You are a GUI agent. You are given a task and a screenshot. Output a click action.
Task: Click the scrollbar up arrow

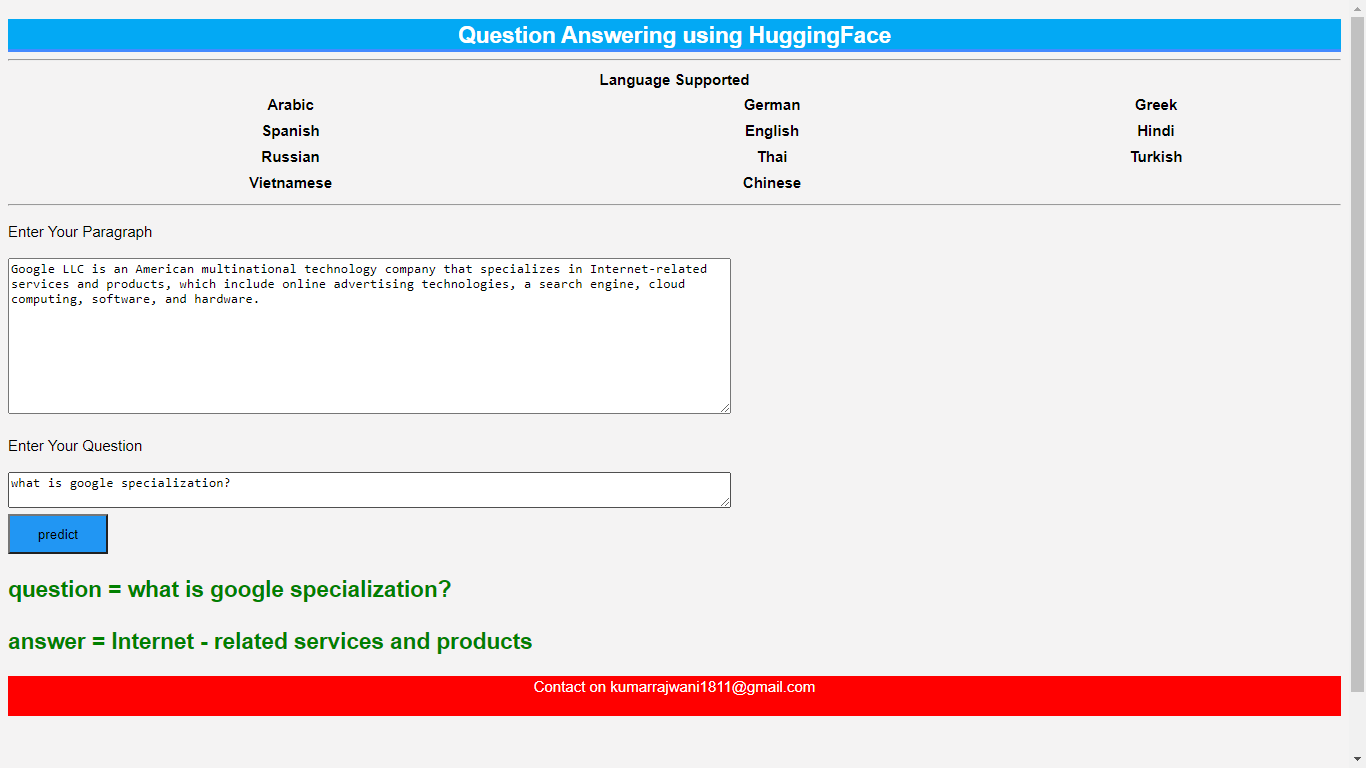click(1357, 8)
